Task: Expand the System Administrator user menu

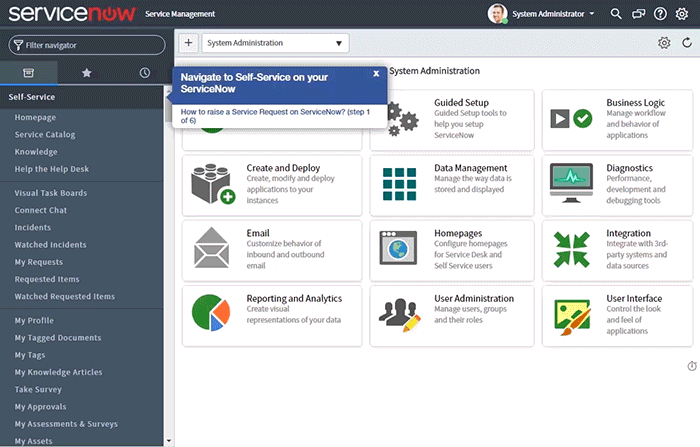Action: (x=553, y=14)
